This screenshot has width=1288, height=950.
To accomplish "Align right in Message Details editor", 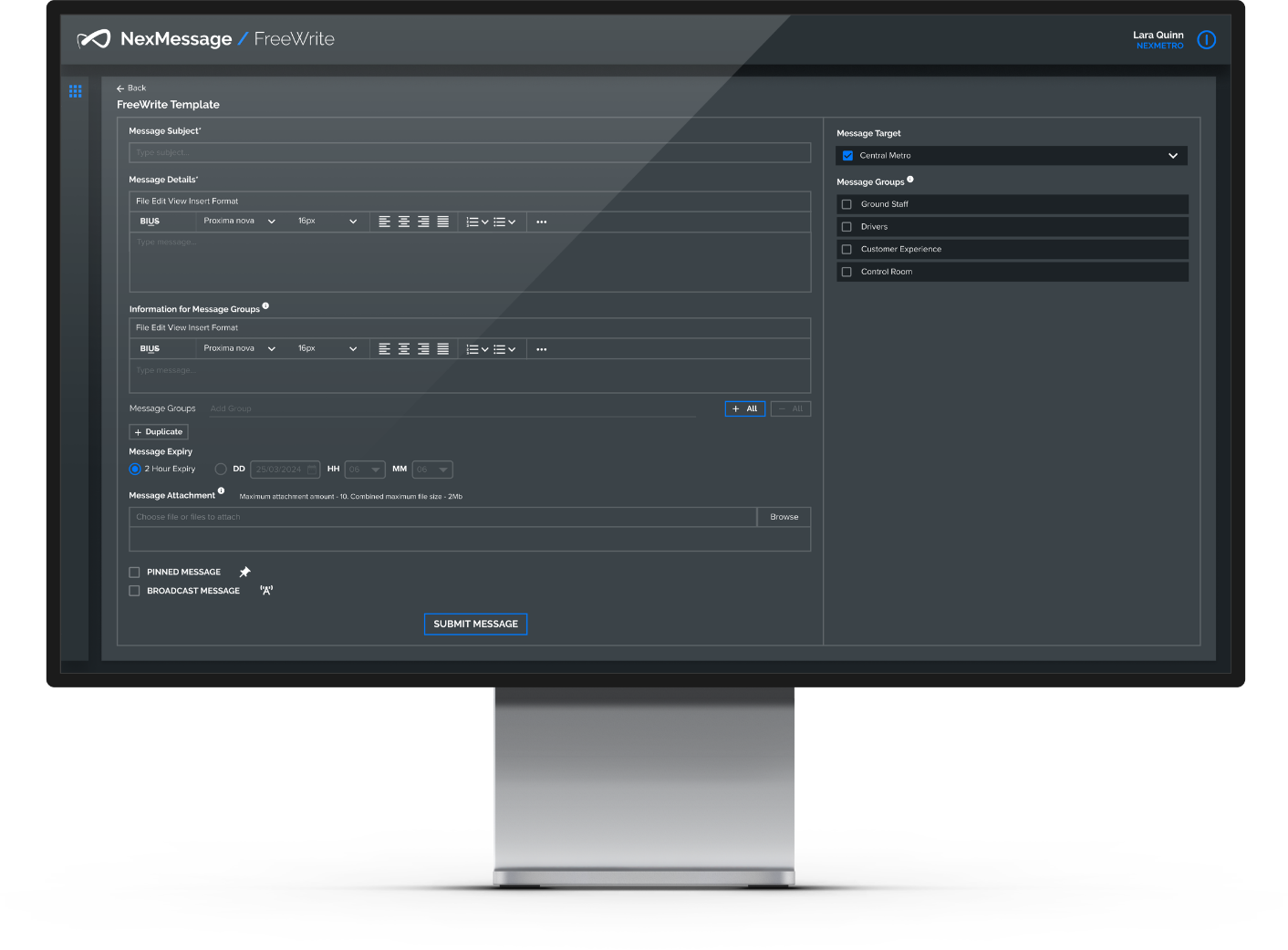I will coord(423,222).
